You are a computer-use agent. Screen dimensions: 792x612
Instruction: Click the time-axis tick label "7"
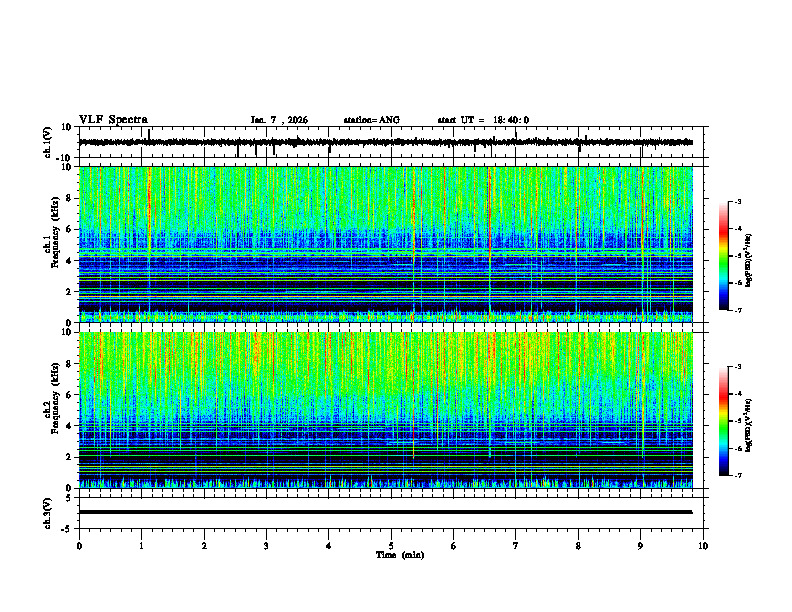click(516, 546)
